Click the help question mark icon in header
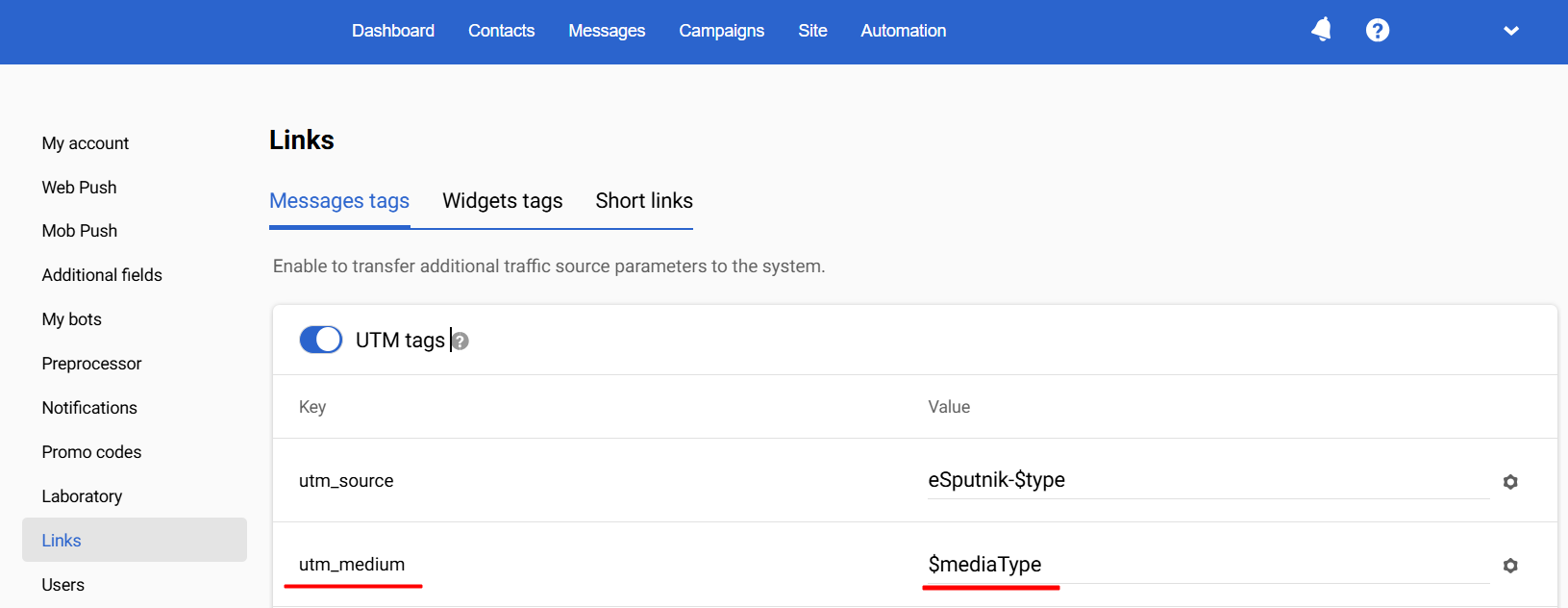 [1378, 31]
